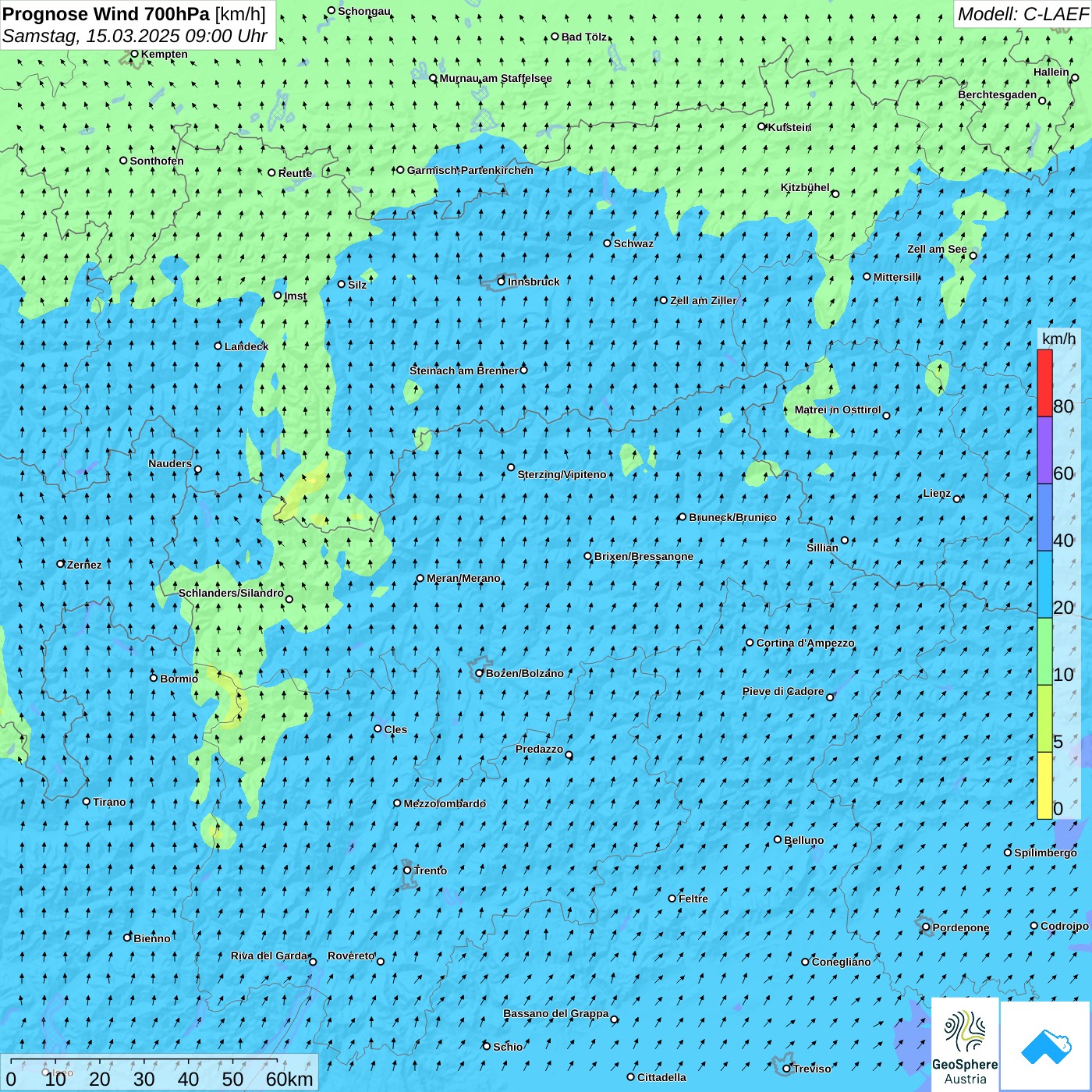1092x1092 pixels.
Task: Click the date 'Samstag, 15.03.2025 09:00 Uhr'
Action: point(135,36)
